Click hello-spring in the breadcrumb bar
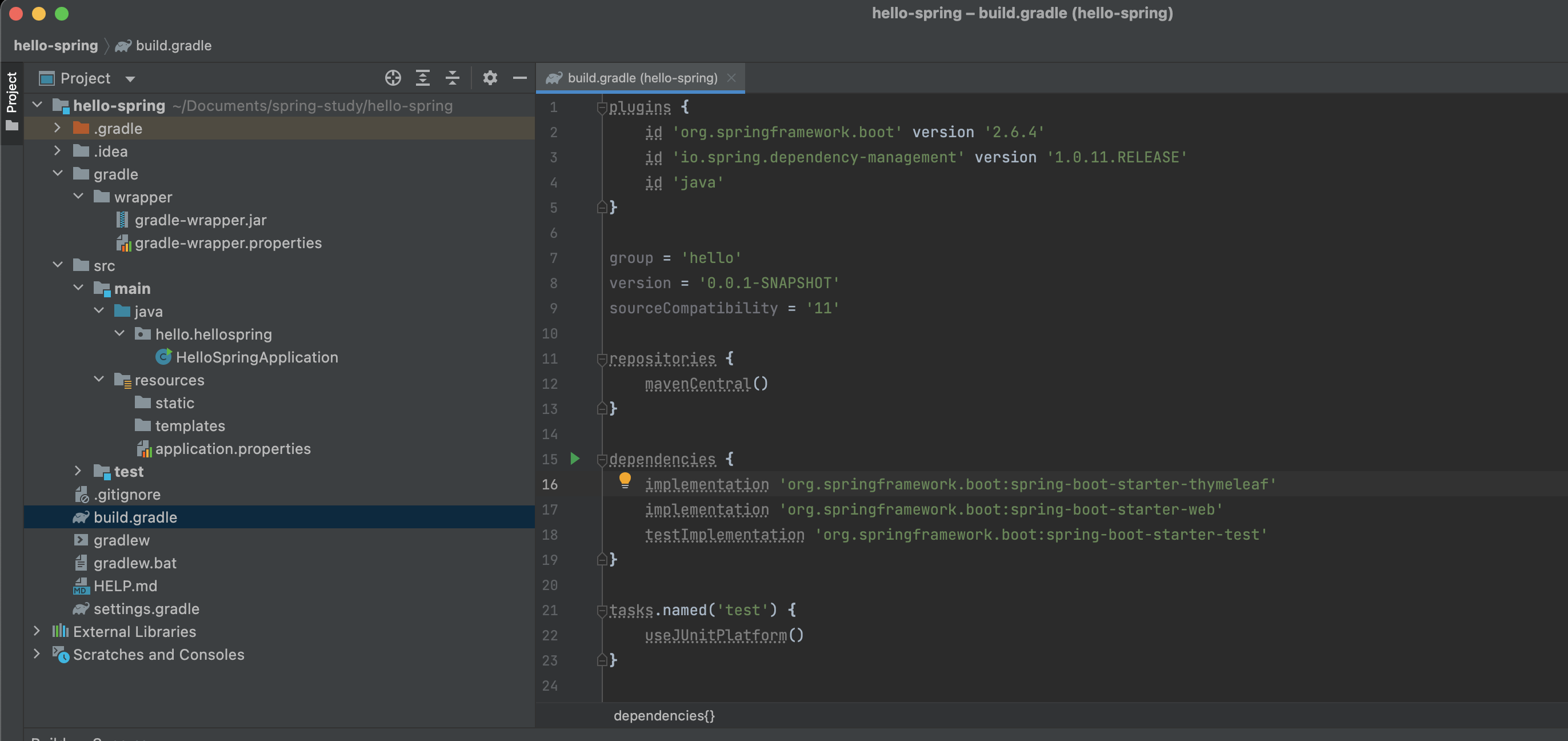 [x=55, y=46]
